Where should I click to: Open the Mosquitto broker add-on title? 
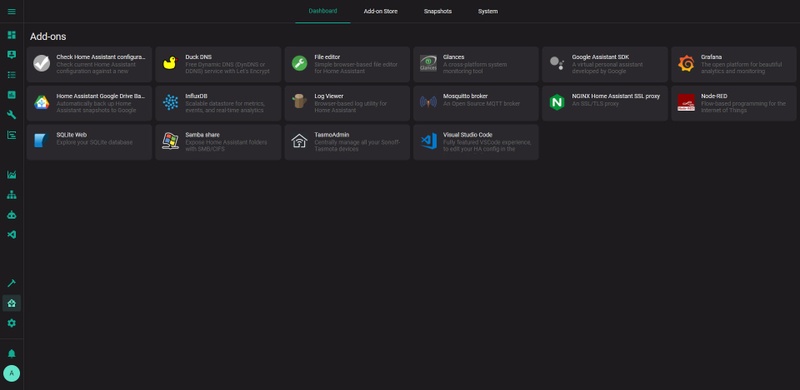pyautogui.click(x=465, y=96)
